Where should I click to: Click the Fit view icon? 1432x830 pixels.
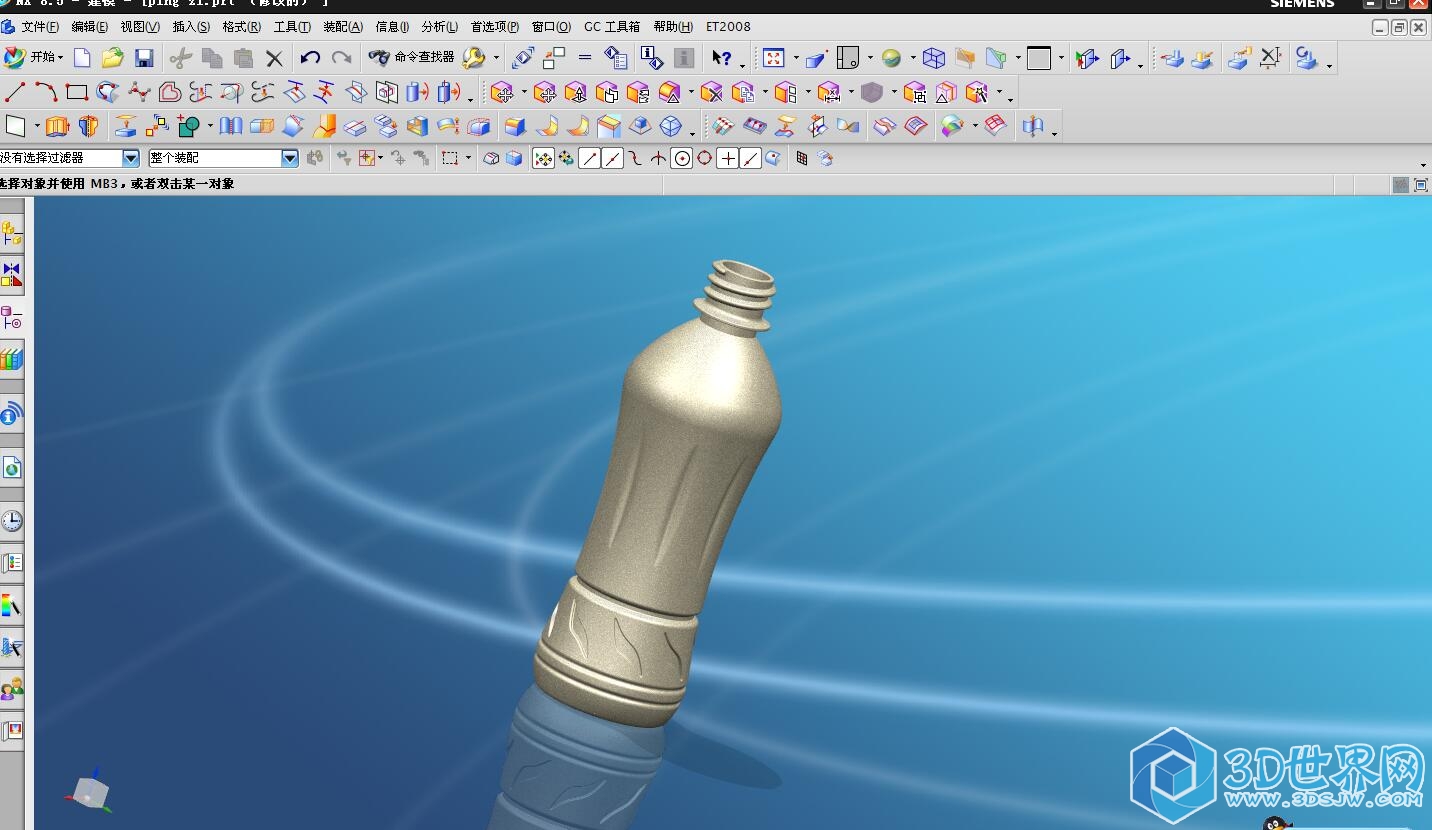point(774,58)
